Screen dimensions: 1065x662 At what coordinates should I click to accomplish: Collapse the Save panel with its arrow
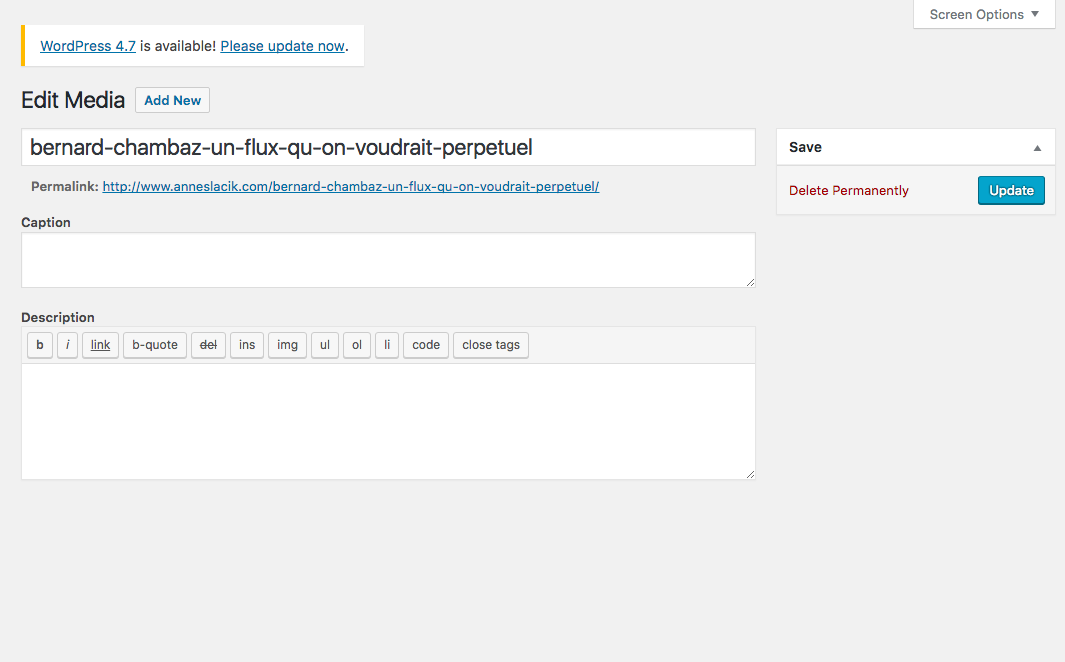coord(1037,148)
